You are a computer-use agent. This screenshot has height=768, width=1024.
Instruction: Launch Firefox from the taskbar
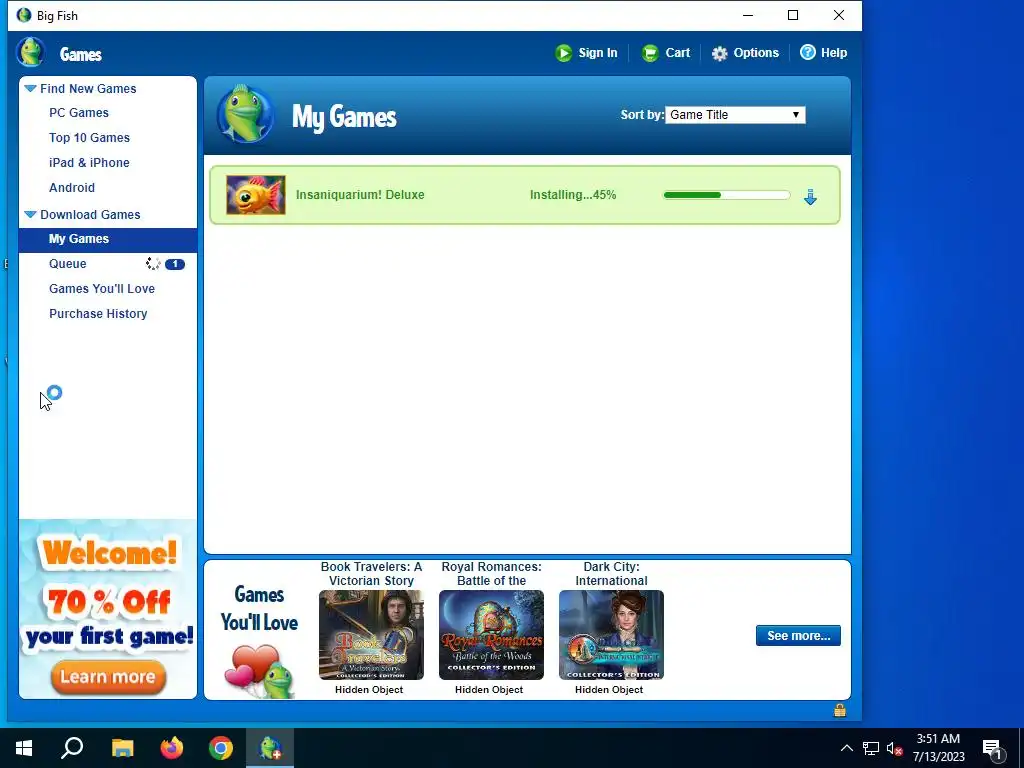172,748
